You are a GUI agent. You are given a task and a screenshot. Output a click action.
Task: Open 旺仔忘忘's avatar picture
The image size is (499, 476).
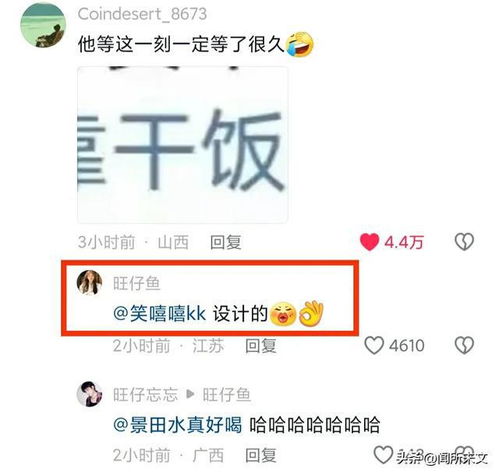[89, 394]
